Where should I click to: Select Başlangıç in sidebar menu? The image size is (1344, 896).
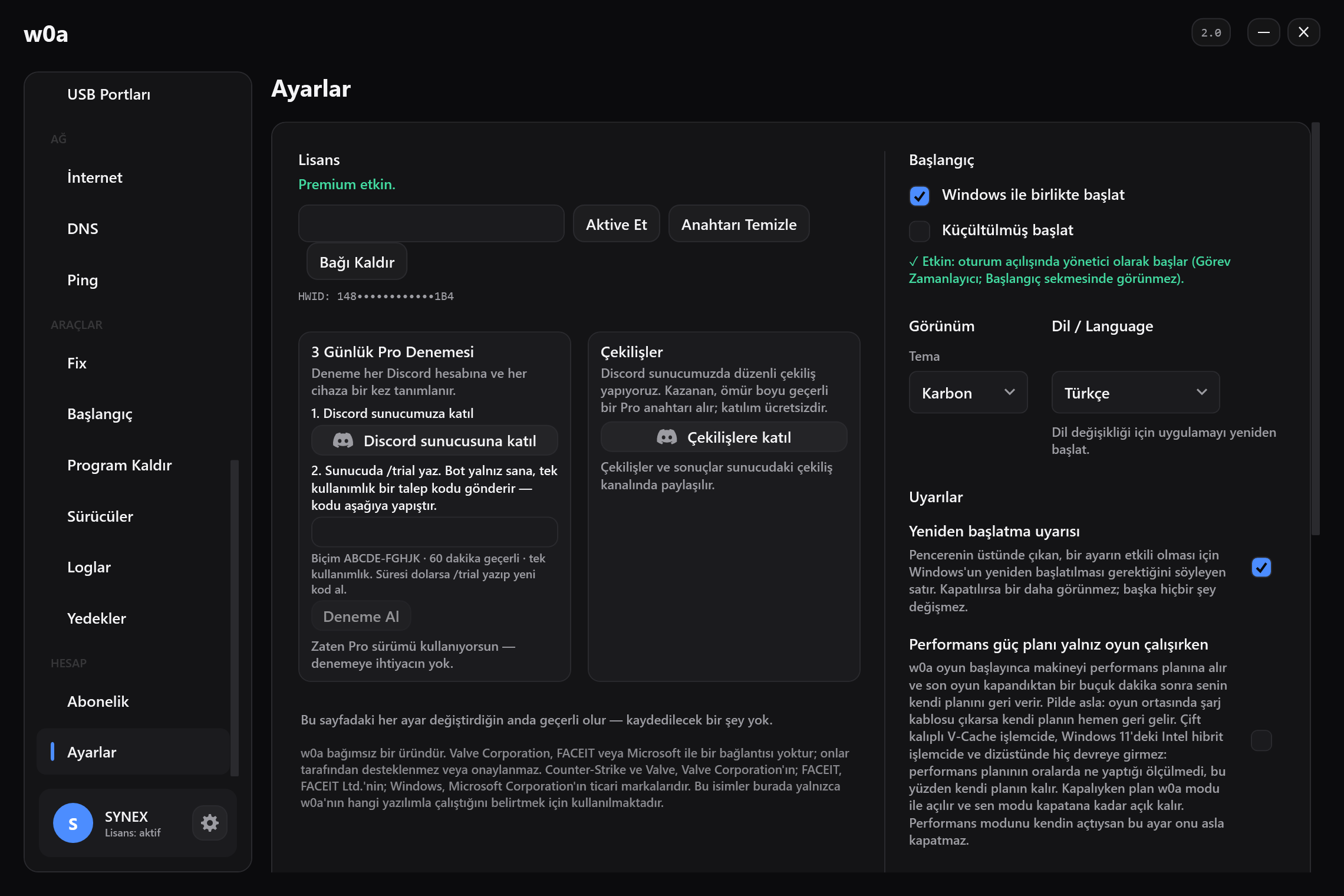[133, 414]
